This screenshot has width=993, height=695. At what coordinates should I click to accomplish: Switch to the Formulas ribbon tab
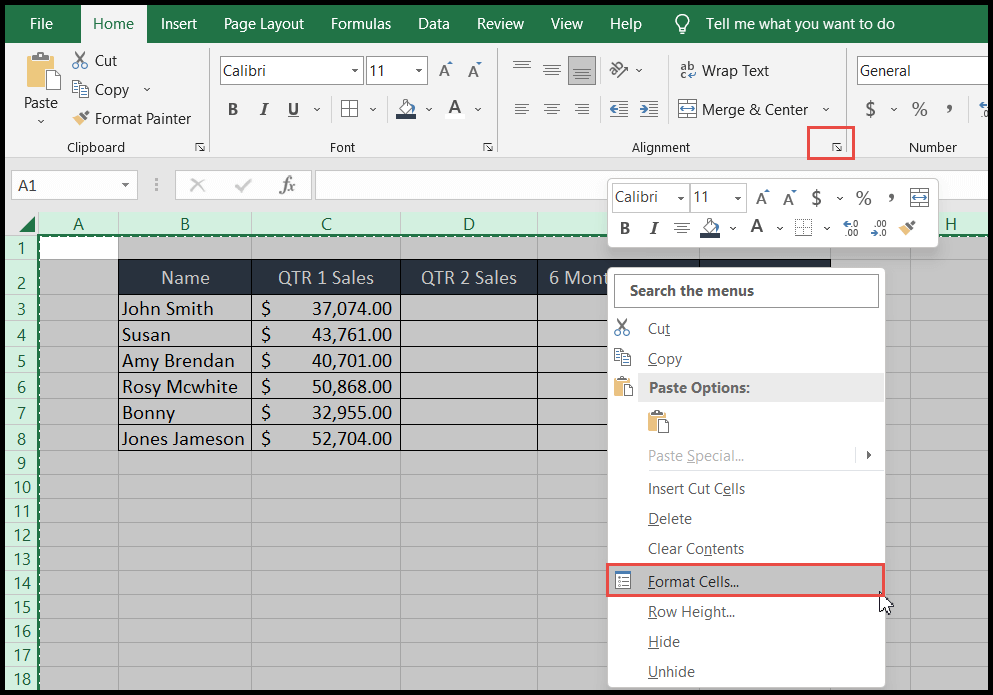360,23
